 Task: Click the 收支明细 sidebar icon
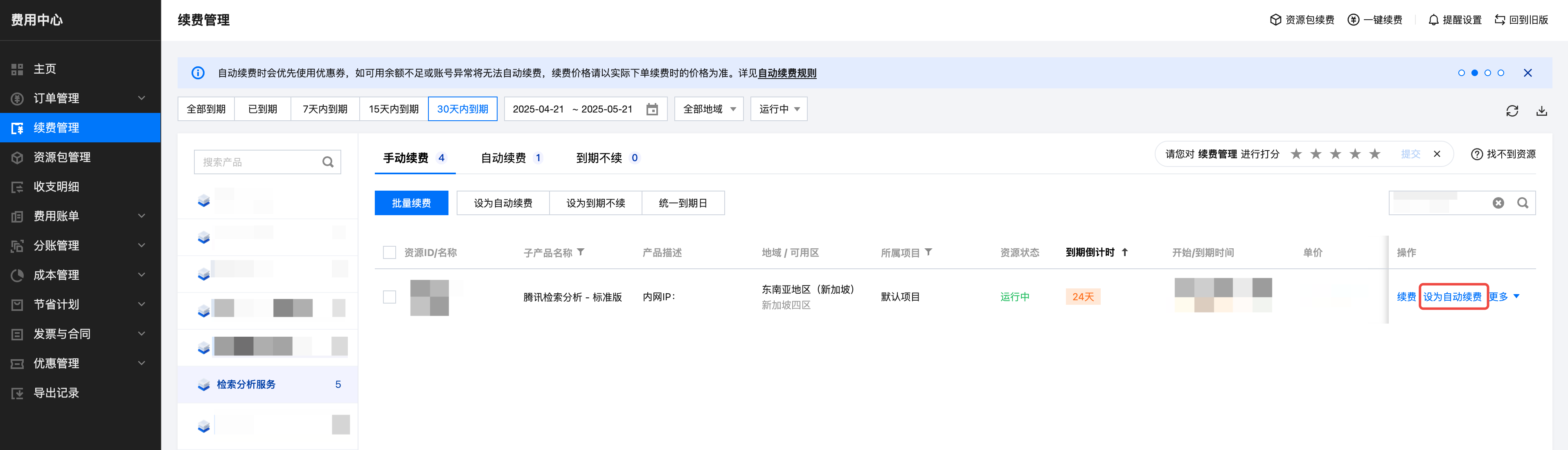click(17, 187)
